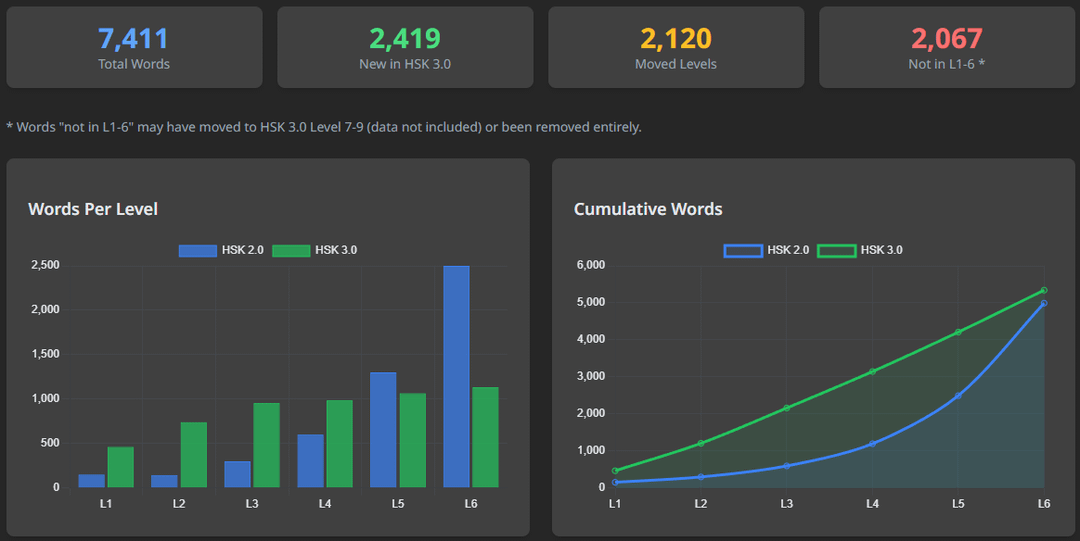Toggle HSK 2.0 legend in Words Per Level
The height and width of the screenshot is (541, 1080).
pyautogui.click(x=221, y=250)
